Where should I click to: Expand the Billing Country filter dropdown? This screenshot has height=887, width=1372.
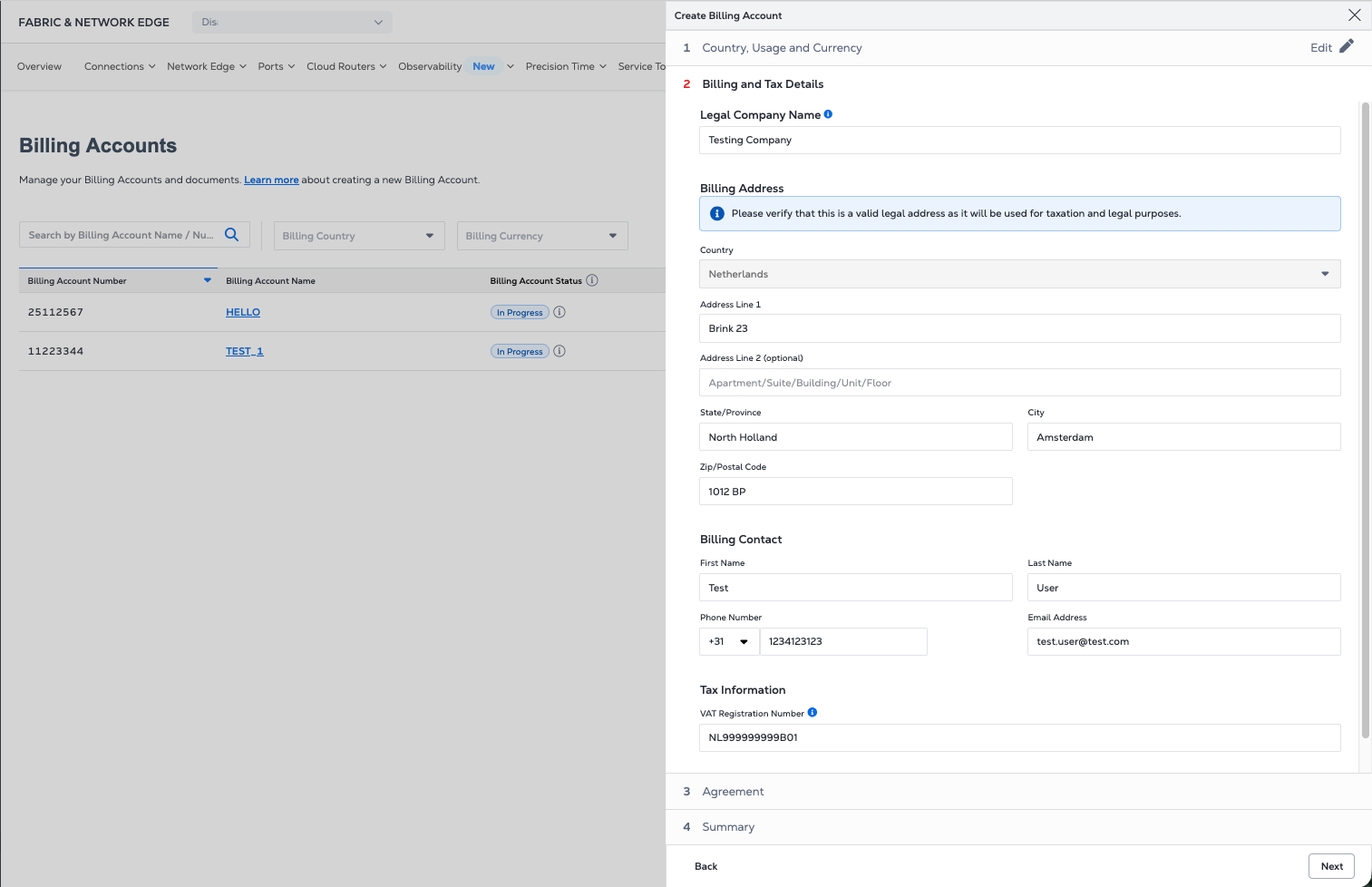pyautogui.click(x=359, y=236)
